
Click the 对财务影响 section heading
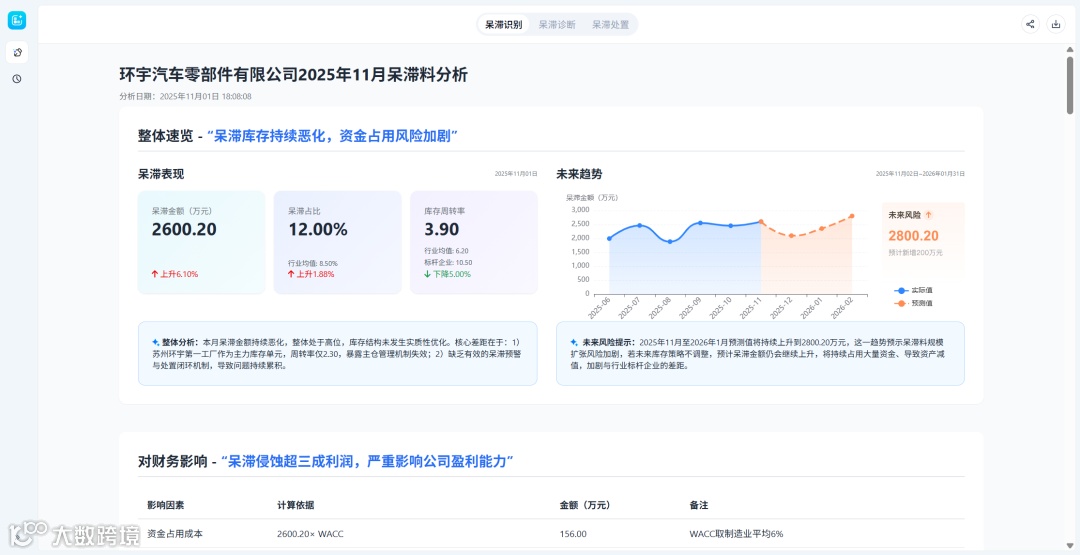[x=327, y=461]
